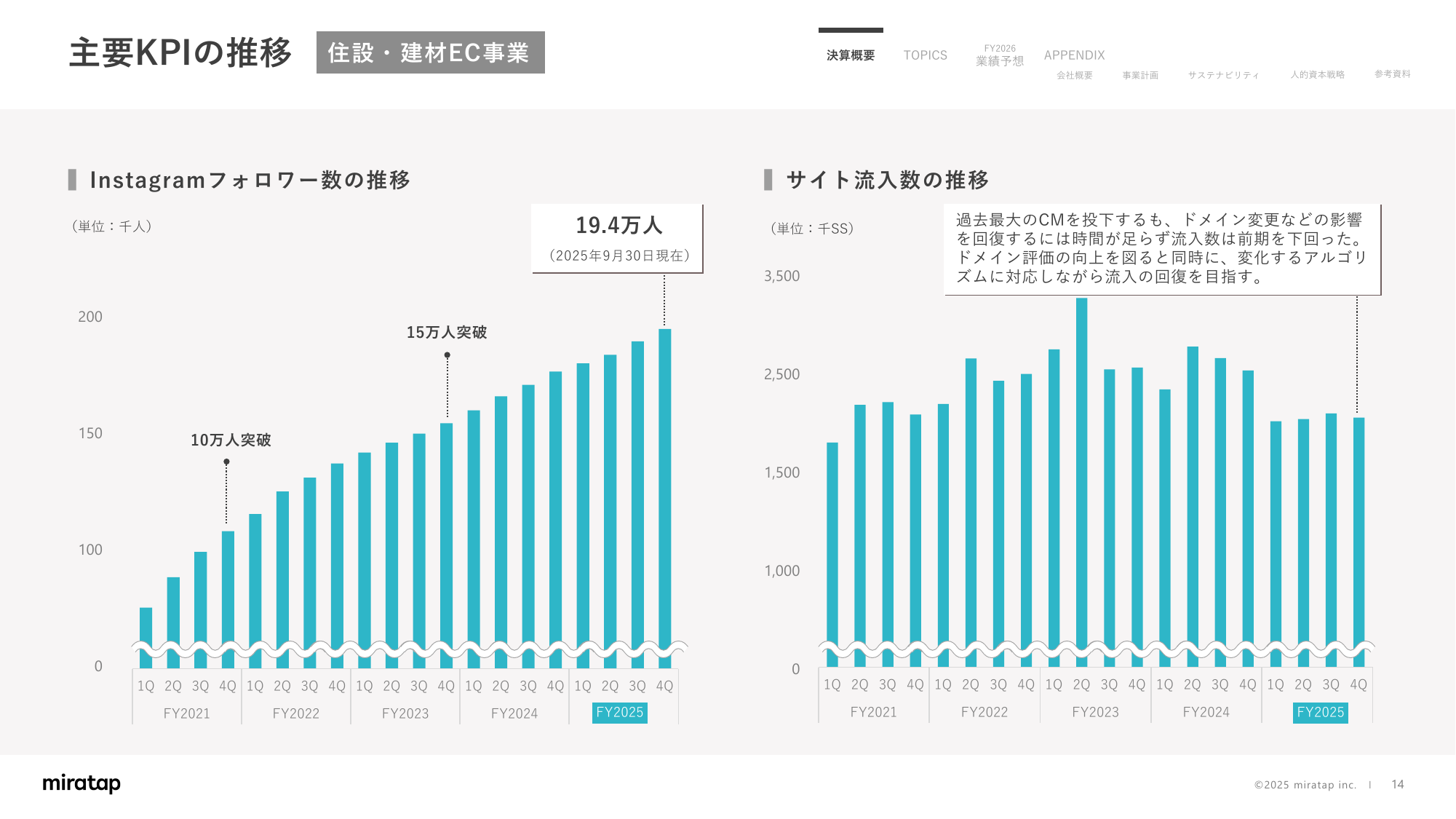The height and width of the screenshot is (819, 1456).
Task: Open the 人的資本戦略 sub-link
Action: click(x=1317, y=74)
